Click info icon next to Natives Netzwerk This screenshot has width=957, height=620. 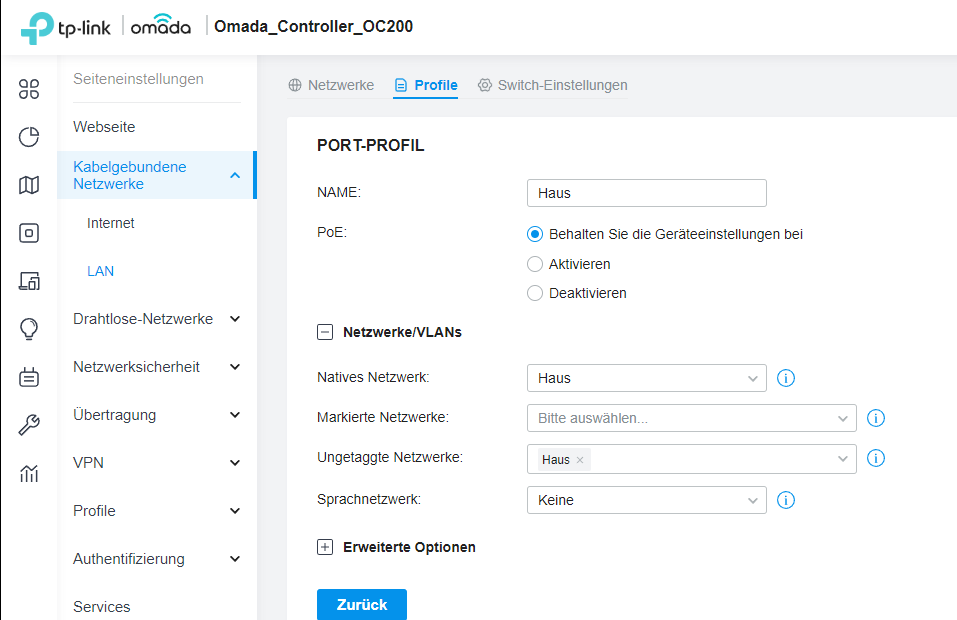tap(786, 378)
